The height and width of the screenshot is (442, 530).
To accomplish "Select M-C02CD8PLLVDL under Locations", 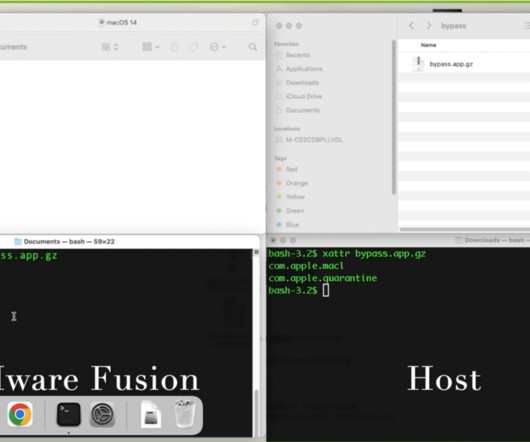I will 314,140.
